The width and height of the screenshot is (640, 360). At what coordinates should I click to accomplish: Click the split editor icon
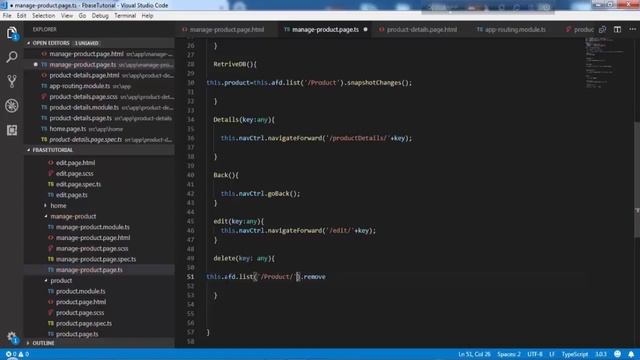617,29
